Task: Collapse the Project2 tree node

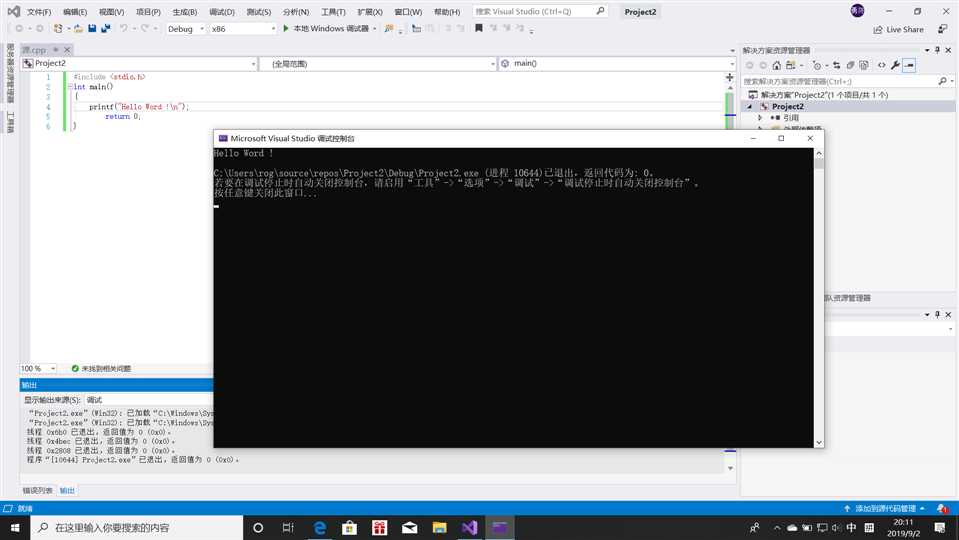Action: [x=750, y=106]
